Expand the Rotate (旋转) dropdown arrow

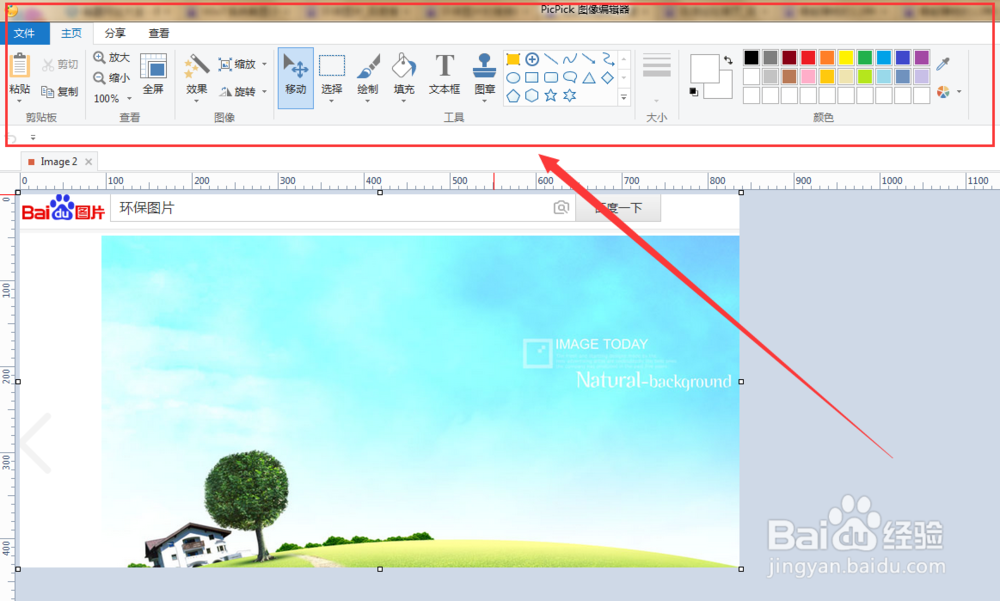(264, 92)
